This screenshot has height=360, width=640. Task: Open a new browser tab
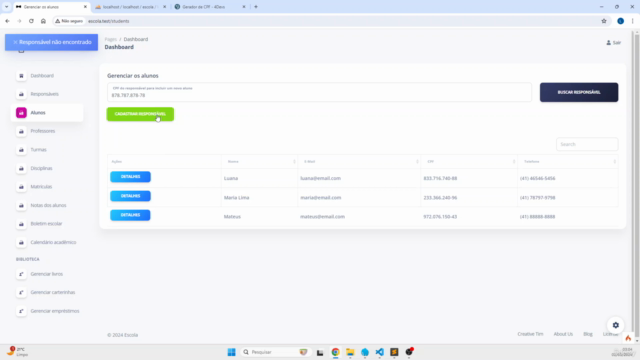tap(256, 7)
